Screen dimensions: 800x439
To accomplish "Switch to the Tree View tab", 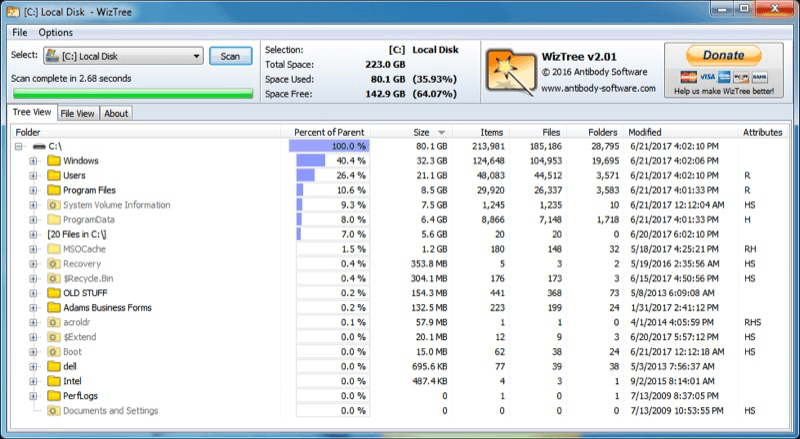I will point(32,112).
